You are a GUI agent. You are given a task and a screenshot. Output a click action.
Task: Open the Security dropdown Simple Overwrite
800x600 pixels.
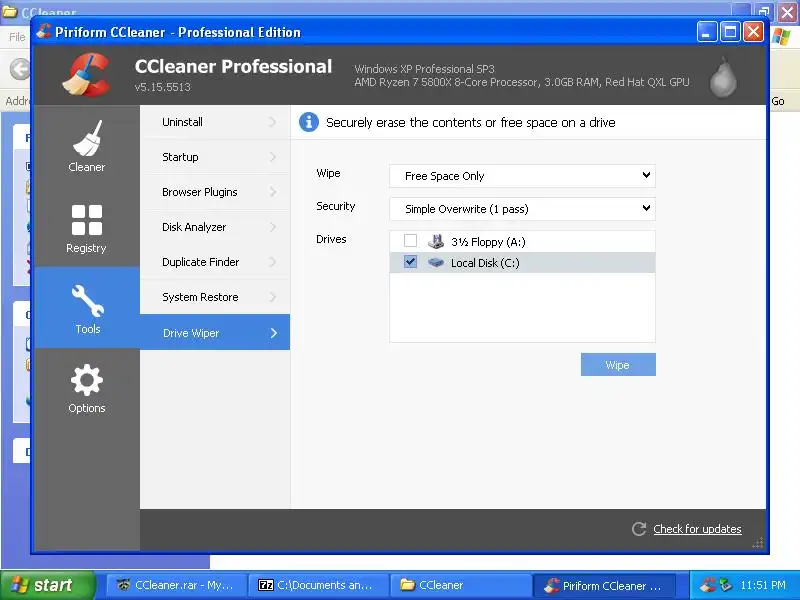(x=522, y=209)
